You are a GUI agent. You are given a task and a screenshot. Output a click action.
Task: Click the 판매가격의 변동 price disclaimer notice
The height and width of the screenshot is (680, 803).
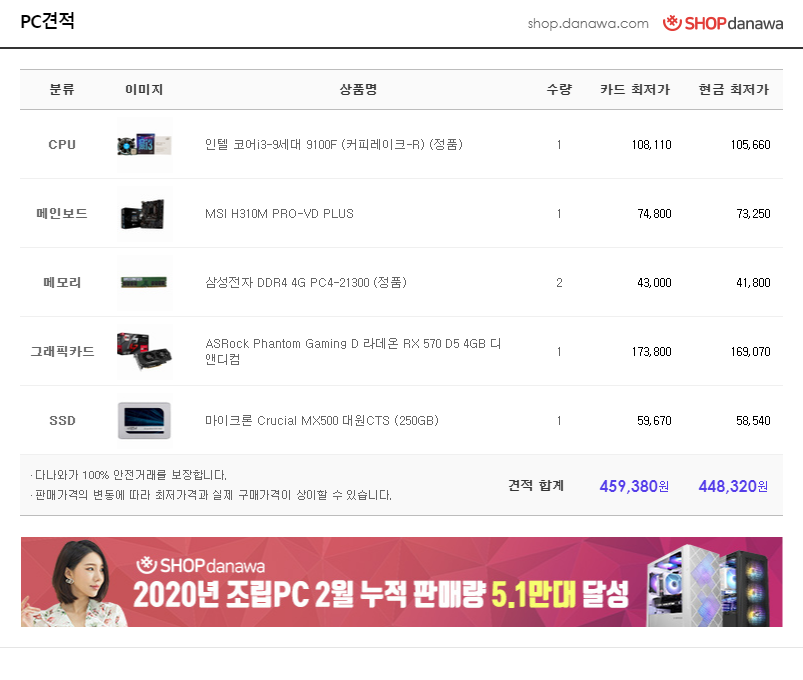point(211,495)
